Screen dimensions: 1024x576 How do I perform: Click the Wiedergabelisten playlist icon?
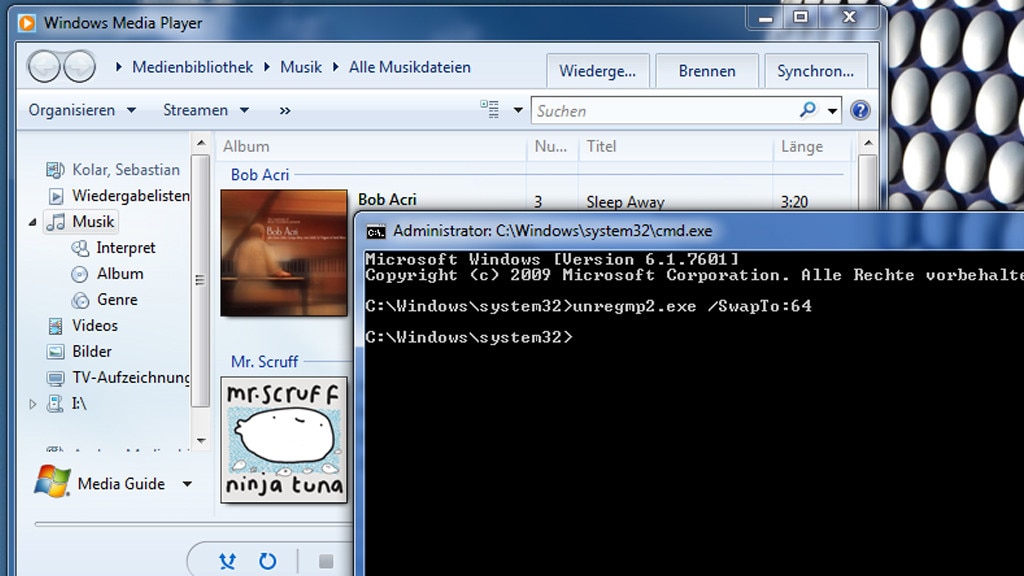coord(56,196)
